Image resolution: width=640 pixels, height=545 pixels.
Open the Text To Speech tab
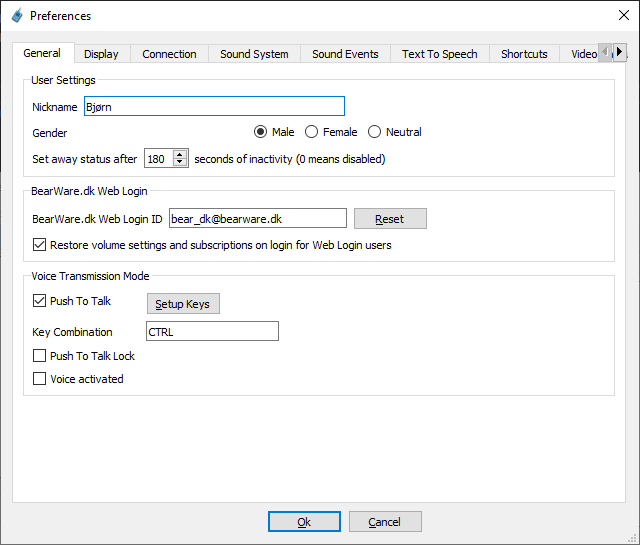[x=439, y=54]
